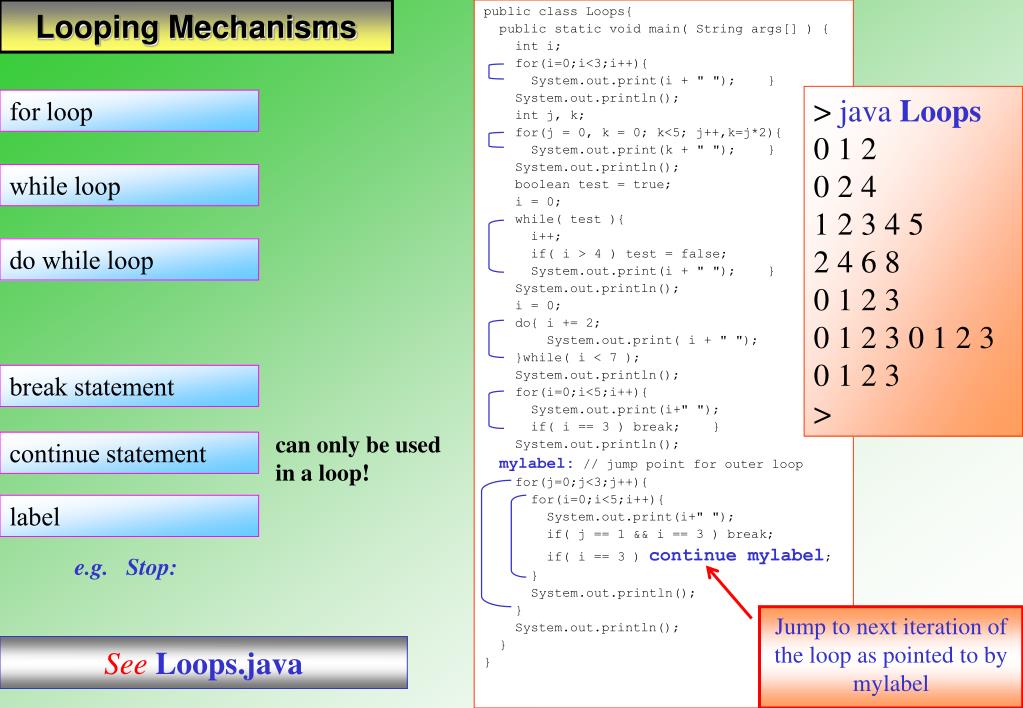
Task: Click the output line '0 2 4'
Action: click(845, 187)
